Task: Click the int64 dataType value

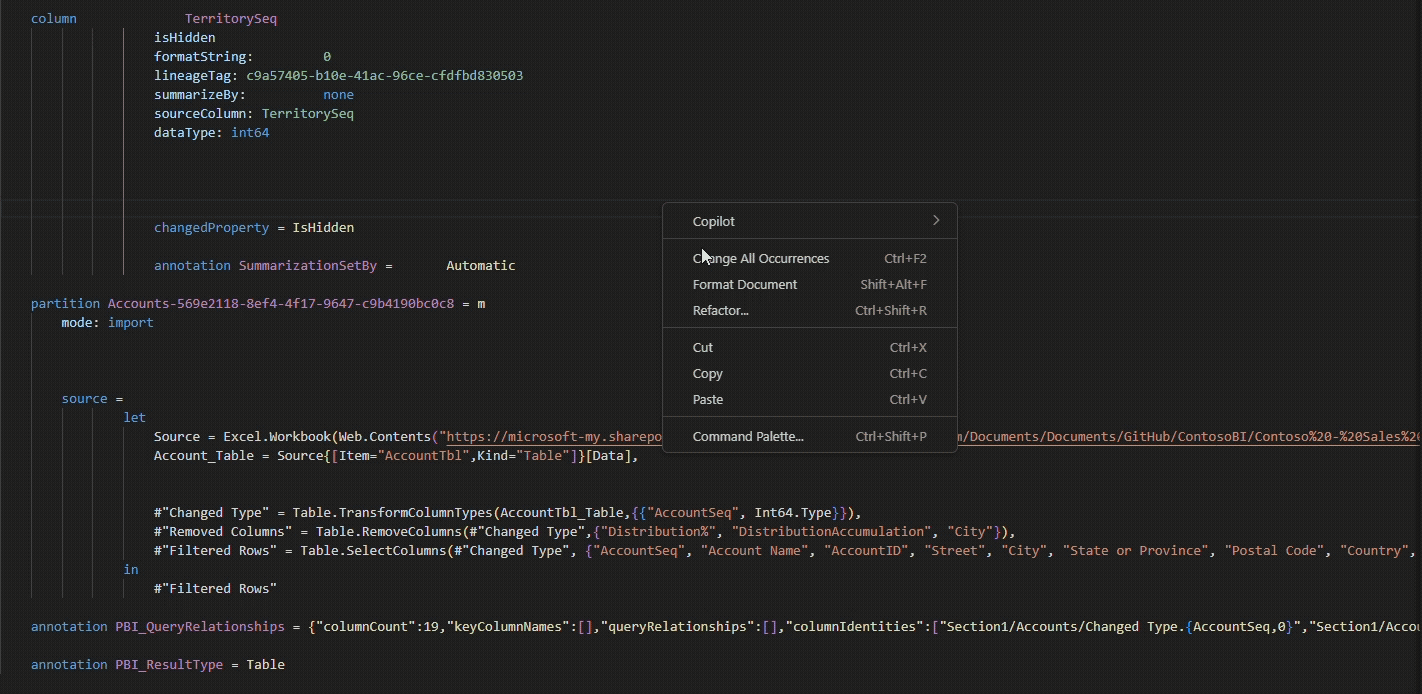Action: [250, 133]
